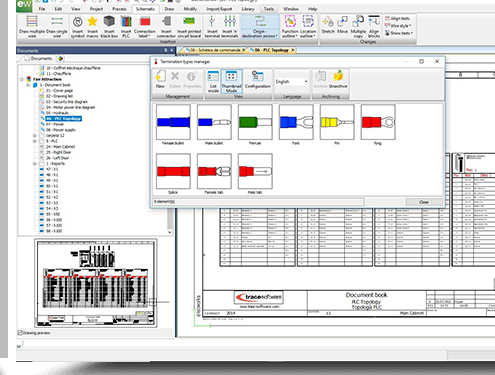The image size is (495, 375).
Task: Click the Close button in dialog
Action: click(424, 202)
